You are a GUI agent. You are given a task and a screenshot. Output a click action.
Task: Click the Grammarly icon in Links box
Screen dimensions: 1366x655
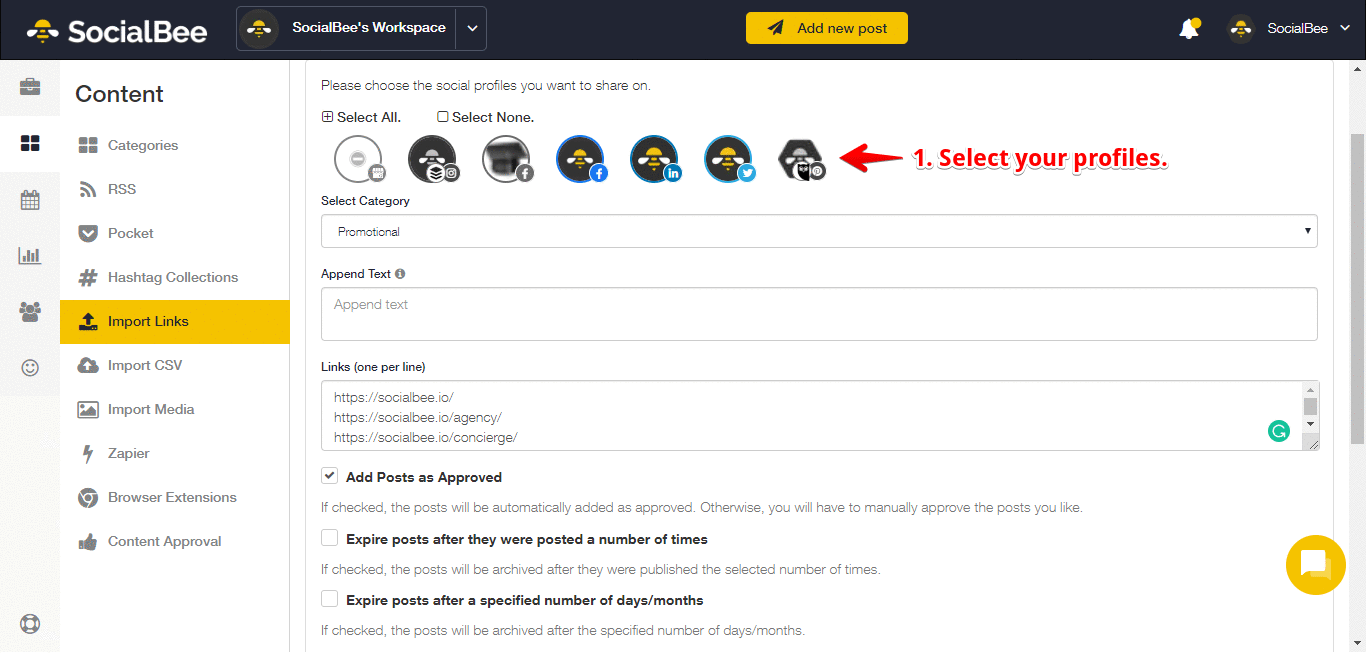[x=1279, y=431]
